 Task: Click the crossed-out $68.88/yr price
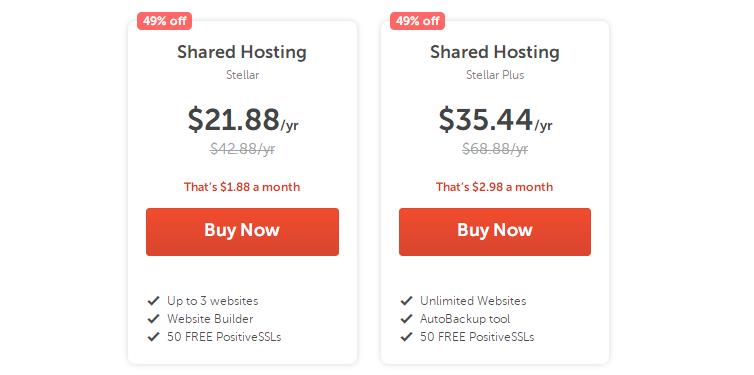(495, 149)
